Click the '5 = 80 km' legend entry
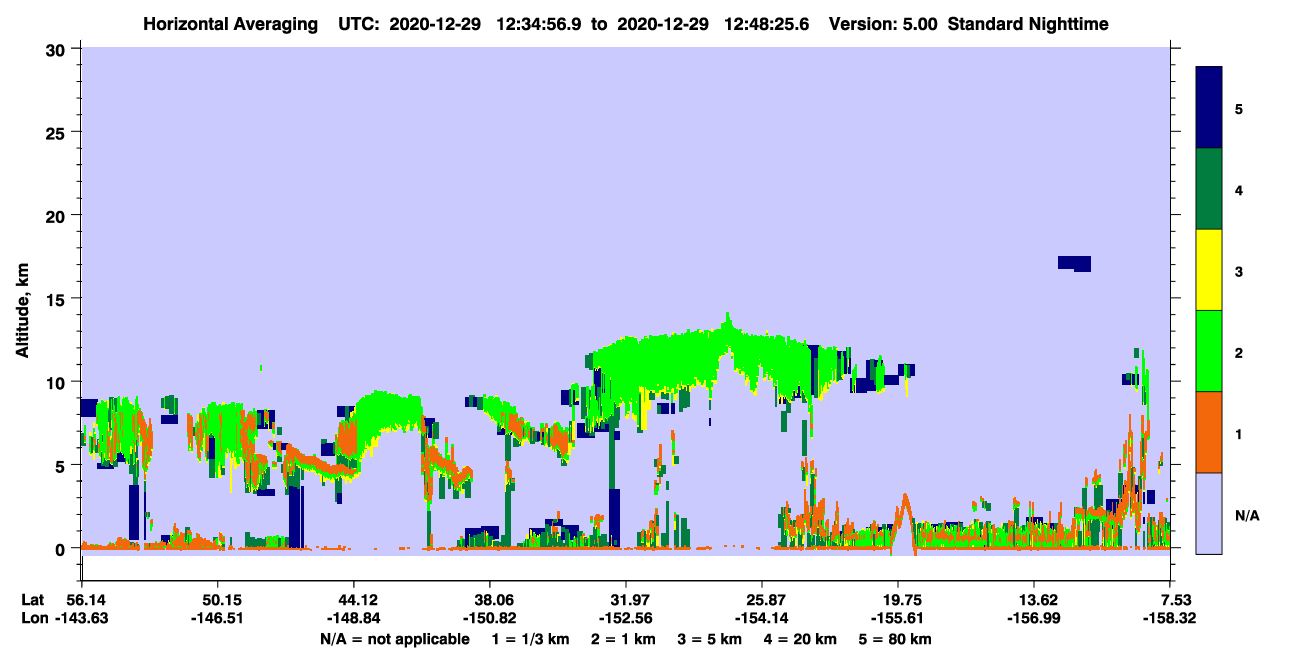This screenshot has height=667, width=1300. pos(895,639)
